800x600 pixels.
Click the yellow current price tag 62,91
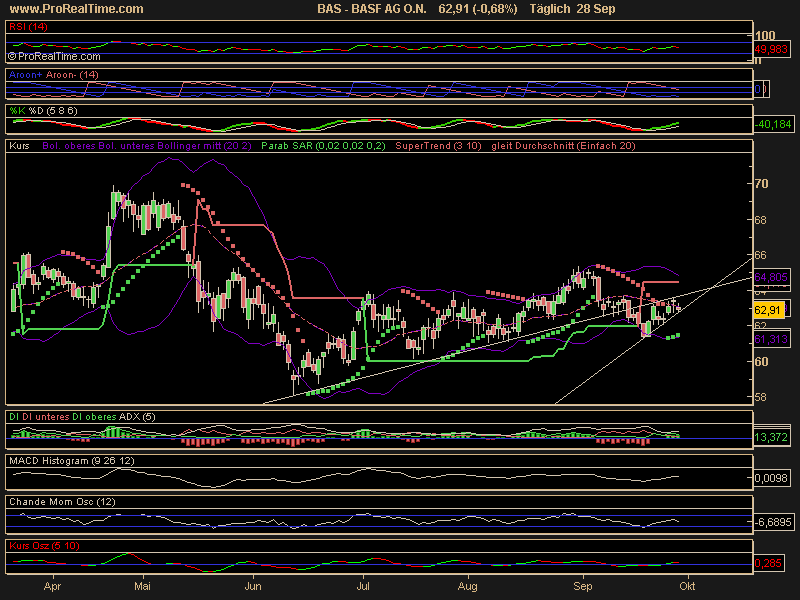(x=768, y=310)
